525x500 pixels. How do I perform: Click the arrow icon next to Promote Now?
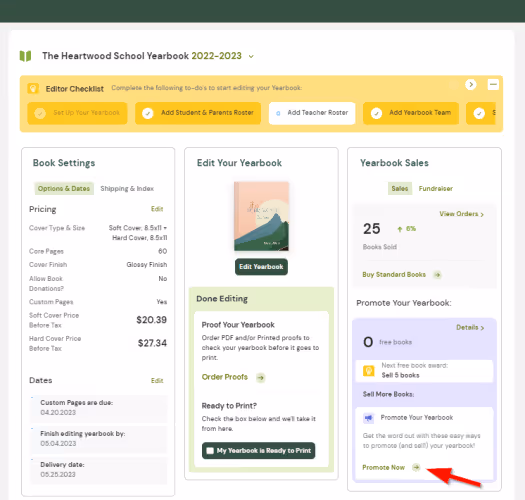(x=416, y=467)
